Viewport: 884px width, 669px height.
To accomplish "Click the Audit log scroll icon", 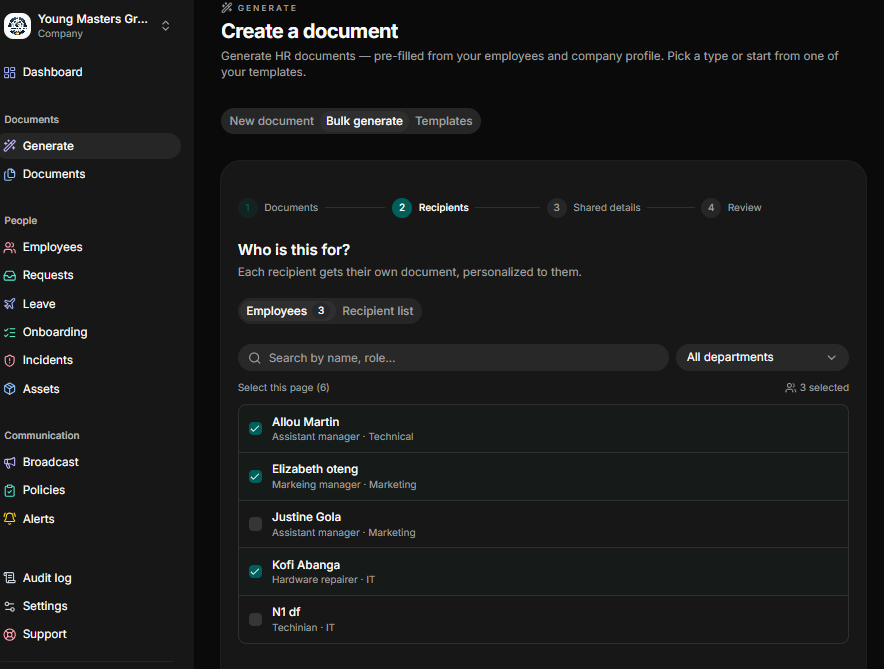I will [x=10, y=578].
